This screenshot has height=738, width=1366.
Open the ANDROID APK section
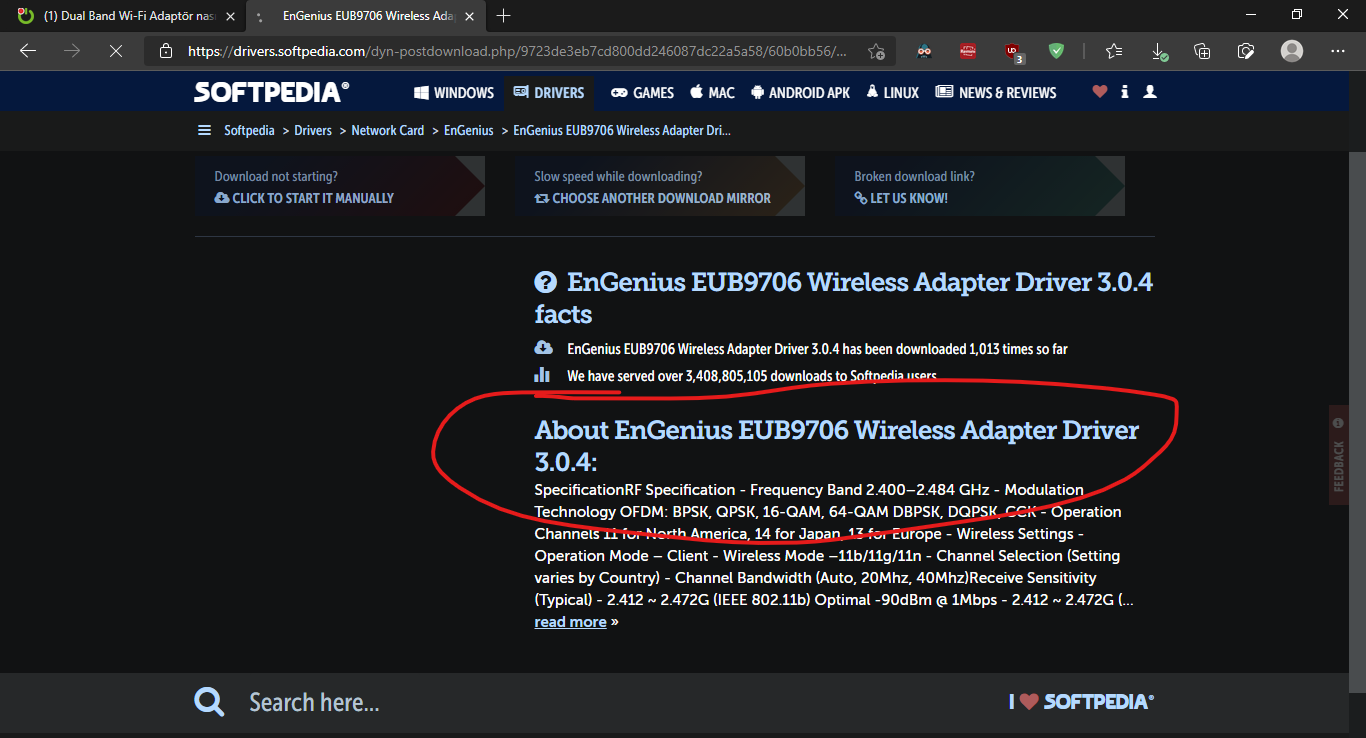[x=800, y=92]
